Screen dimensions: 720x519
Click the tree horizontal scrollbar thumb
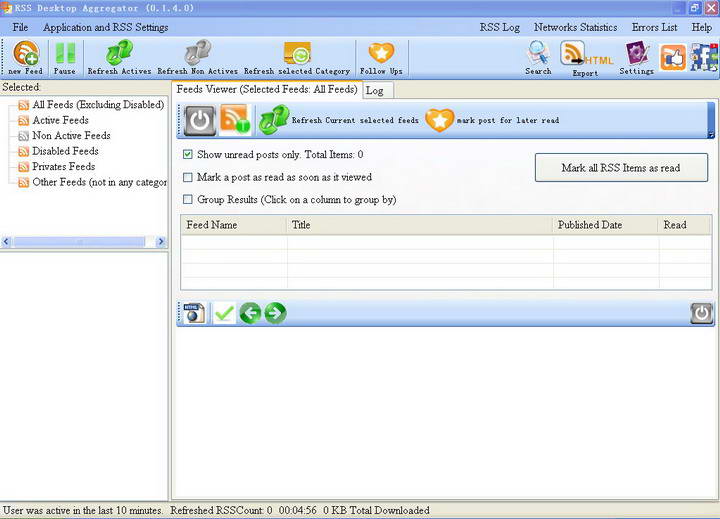79,242
